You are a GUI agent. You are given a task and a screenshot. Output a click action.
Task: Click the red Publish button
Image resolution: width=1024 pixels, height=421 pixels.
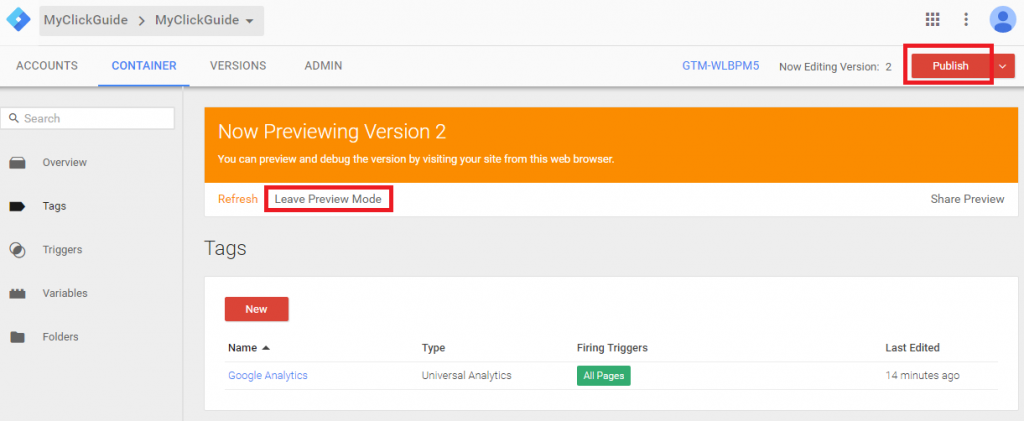pos(950,66)
